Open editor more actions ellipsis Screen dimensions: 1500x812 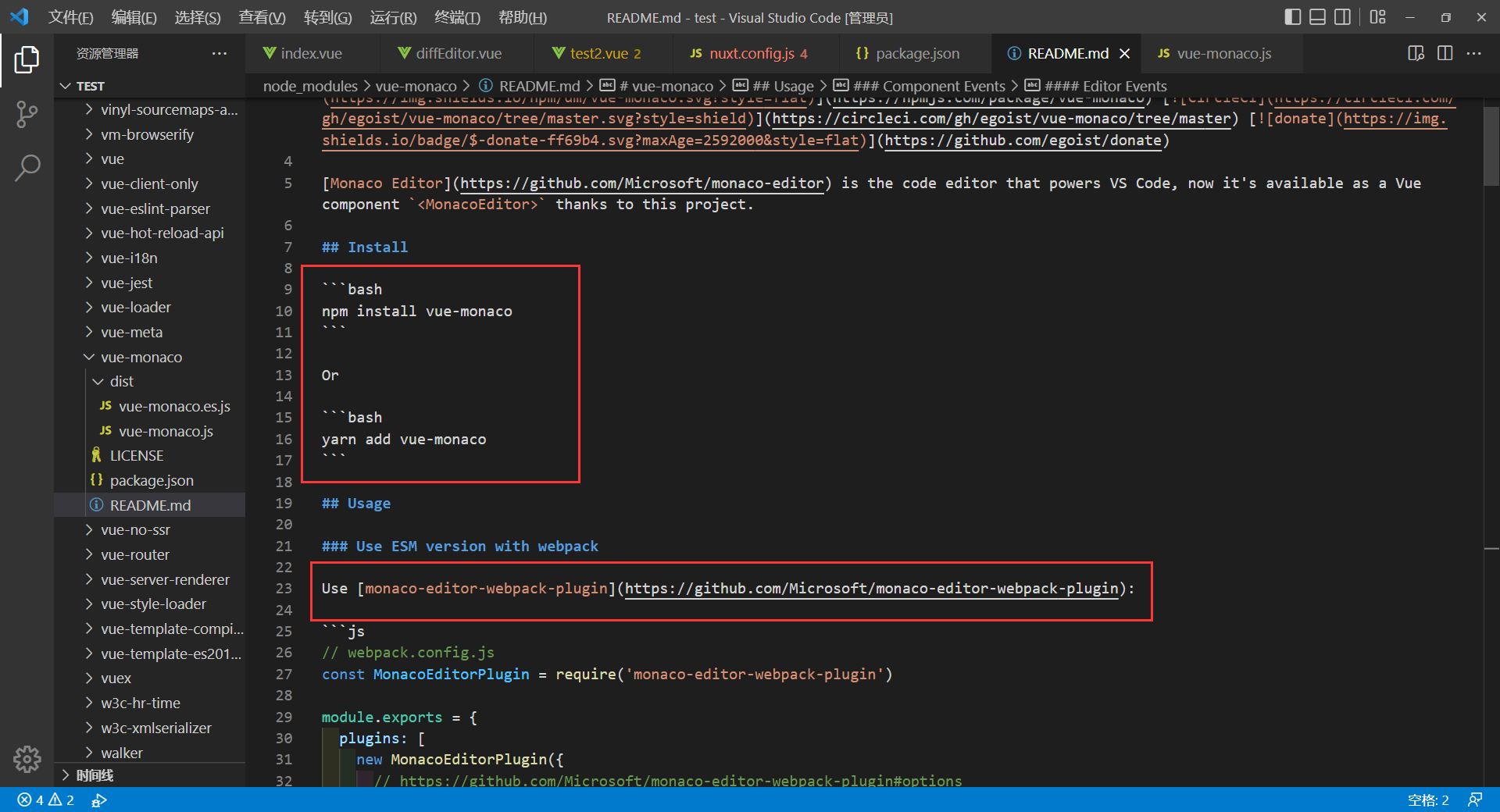coord(1474,53)
